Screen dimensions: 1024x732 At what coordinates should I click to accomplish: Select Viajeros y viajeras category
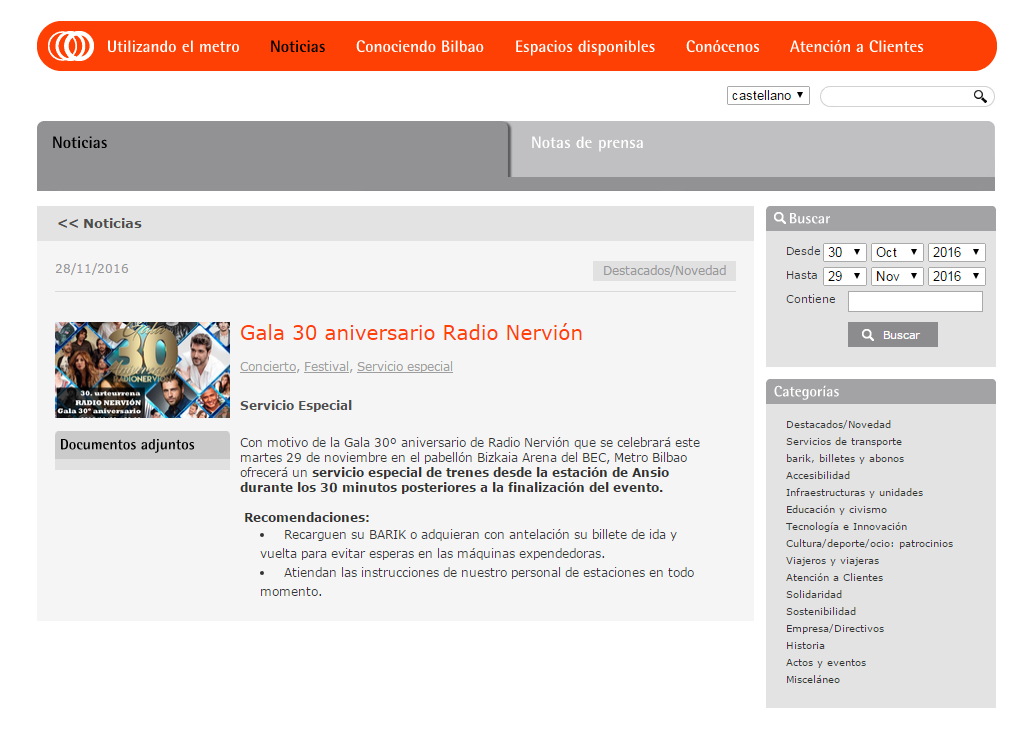click(833, 560)
